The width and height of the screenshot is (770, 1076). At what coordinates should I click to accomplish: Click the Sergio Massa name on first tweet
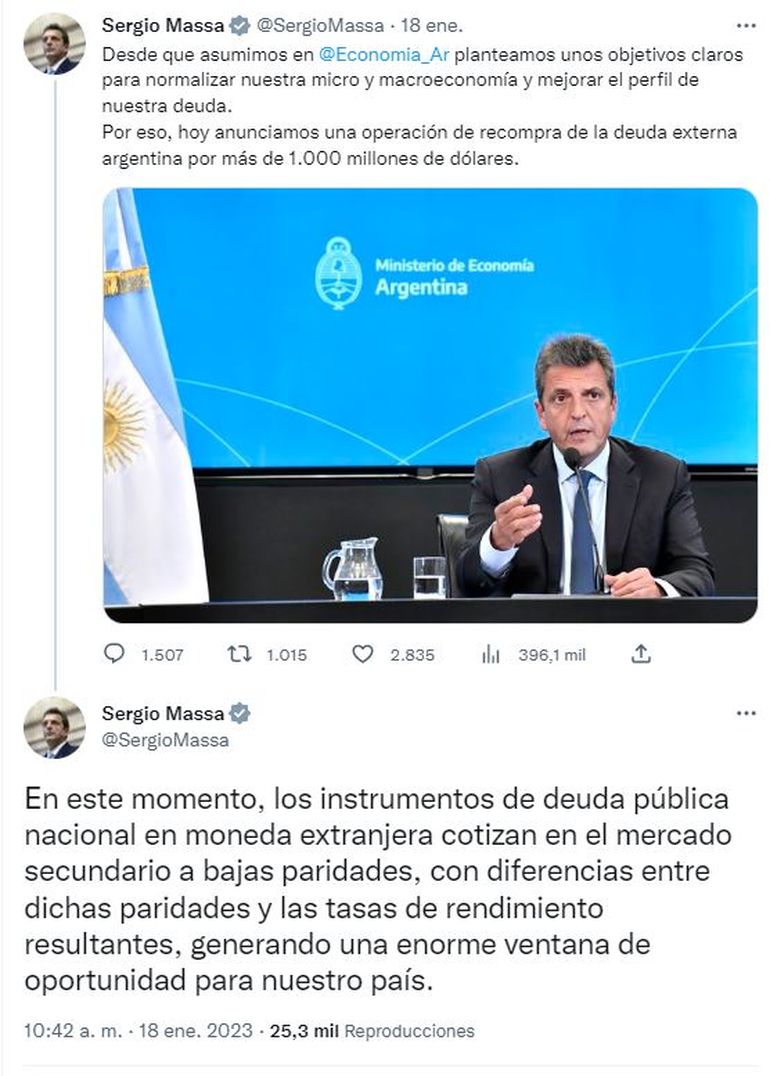163,25
